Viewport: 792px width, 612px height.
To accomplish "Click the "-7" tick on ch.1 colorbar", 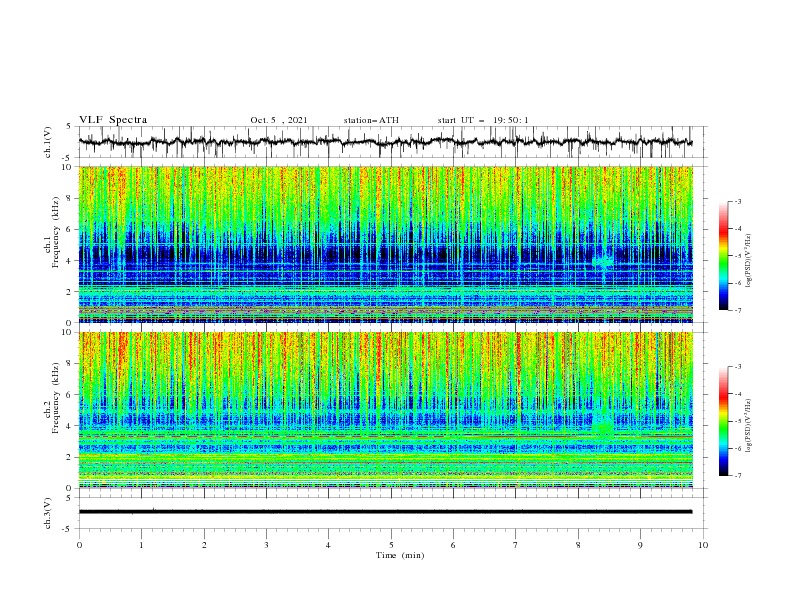I will pyautogui.click(x=737, y=310).
